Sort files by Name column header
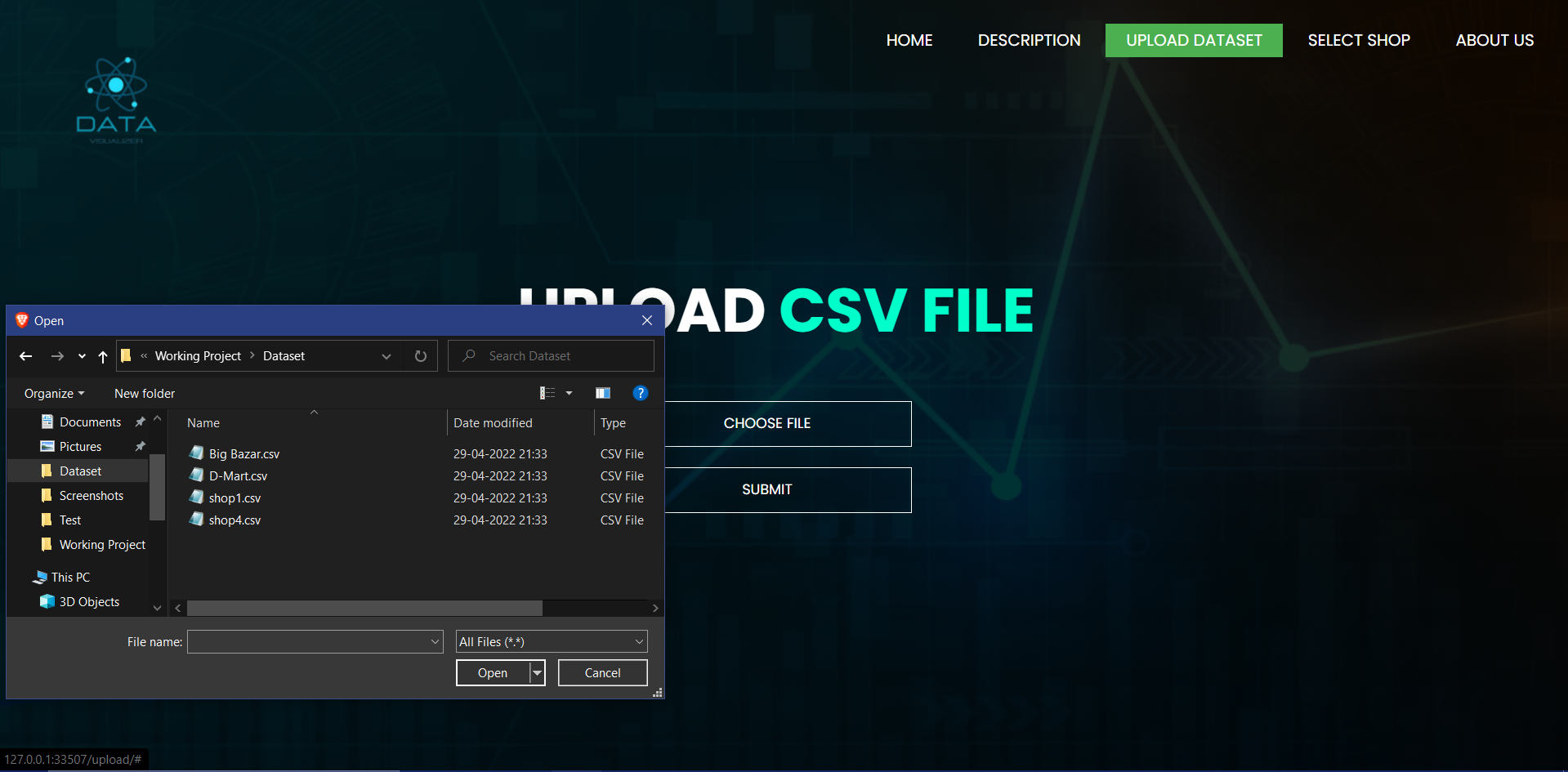The width and height of the screenshot is (1568, 772). click(203, 423)
